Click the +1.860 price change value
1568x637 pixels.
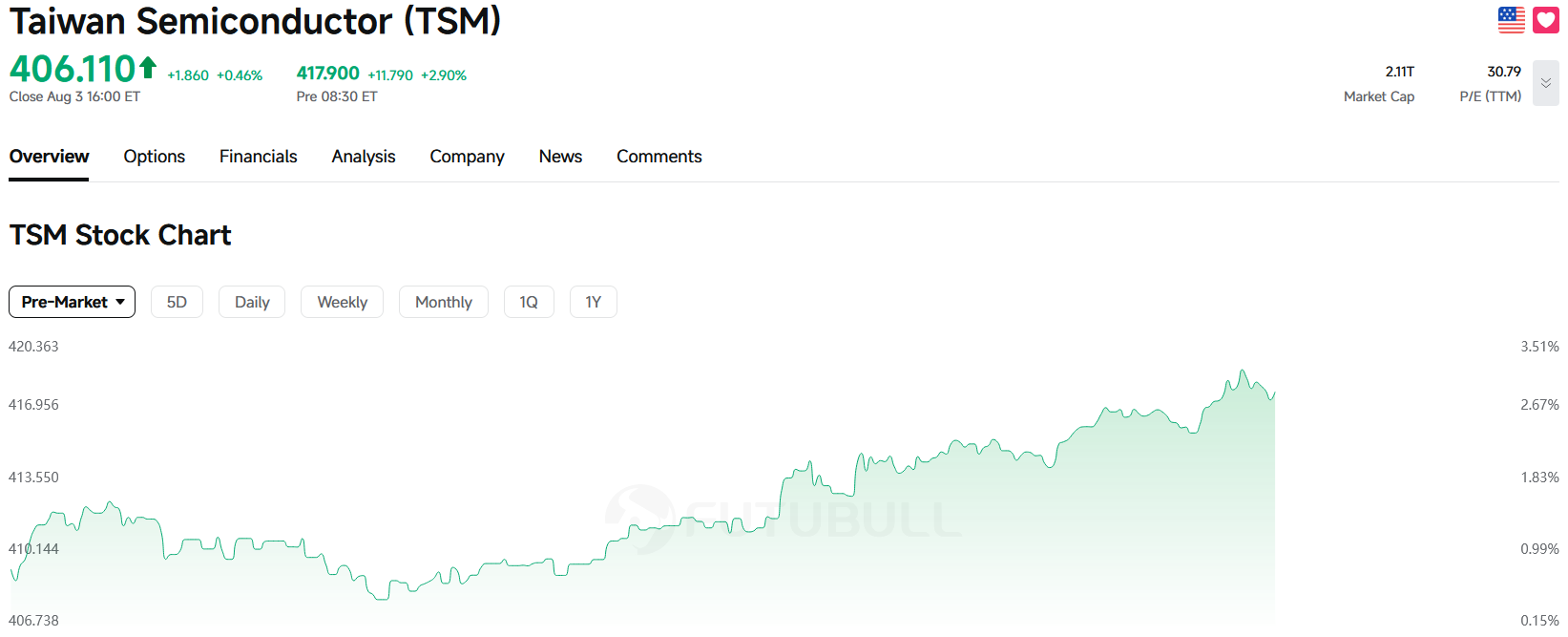click(x=188, y=75)
